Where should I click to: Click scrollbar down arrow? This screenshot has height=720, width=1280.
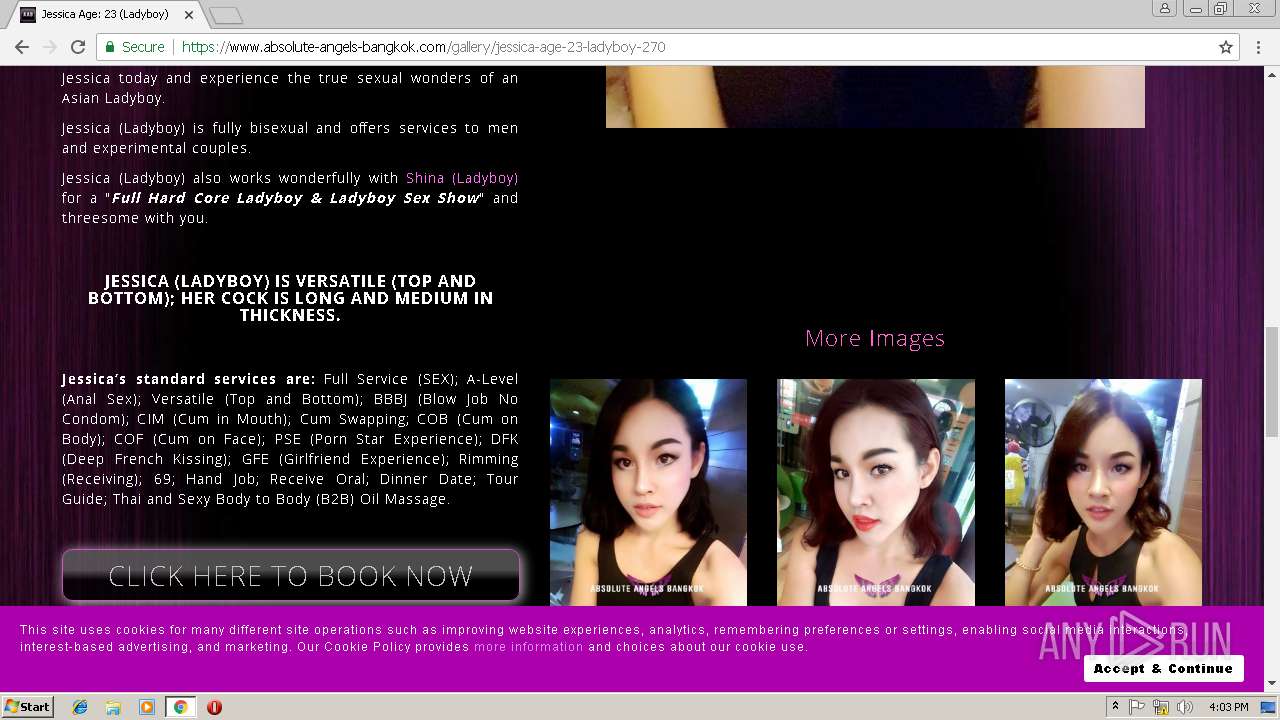(1272, 684)
